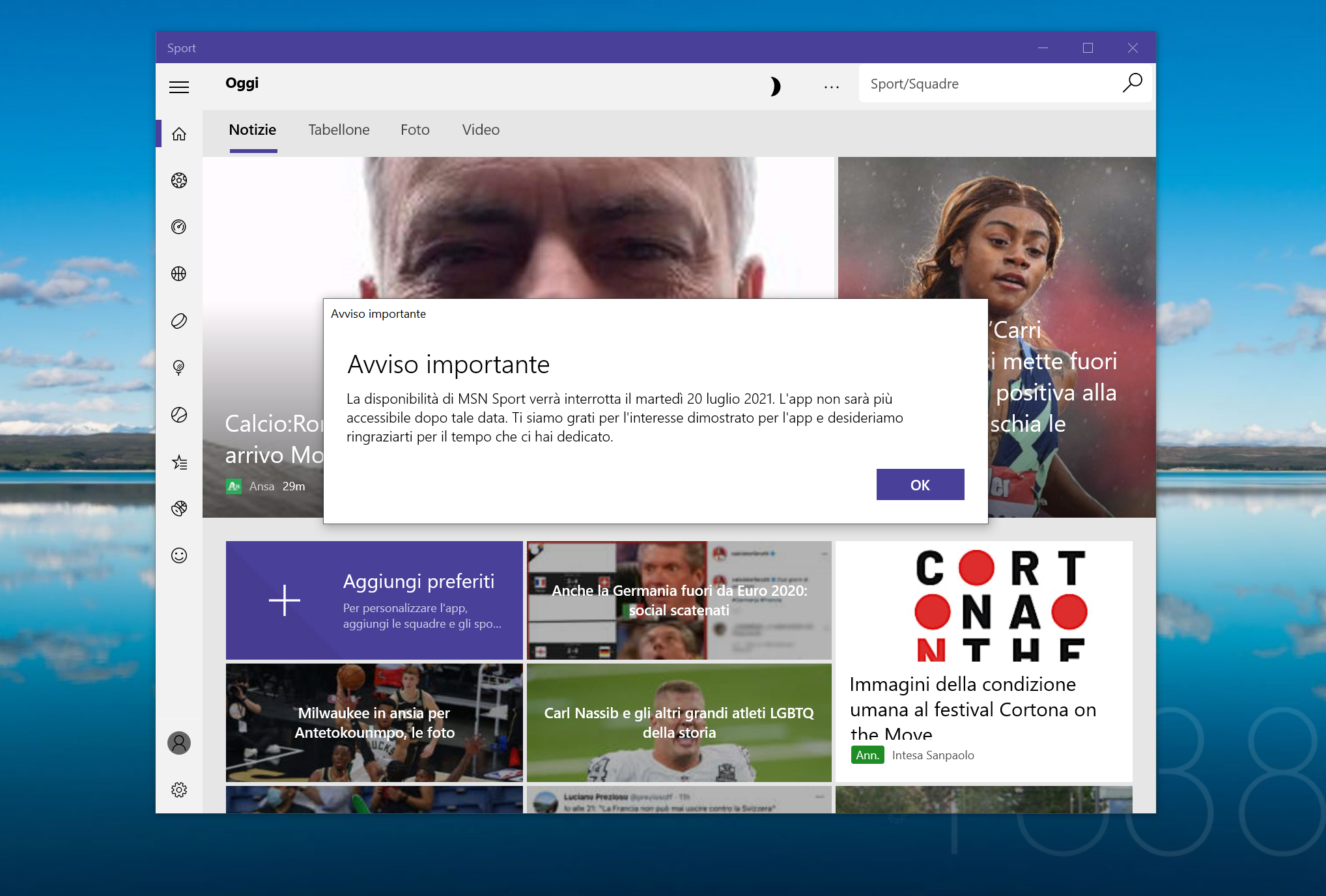Confirm the Avviso importante dialog with OK
This screenshot has width=1326, height=896.
tap(920, 484)
